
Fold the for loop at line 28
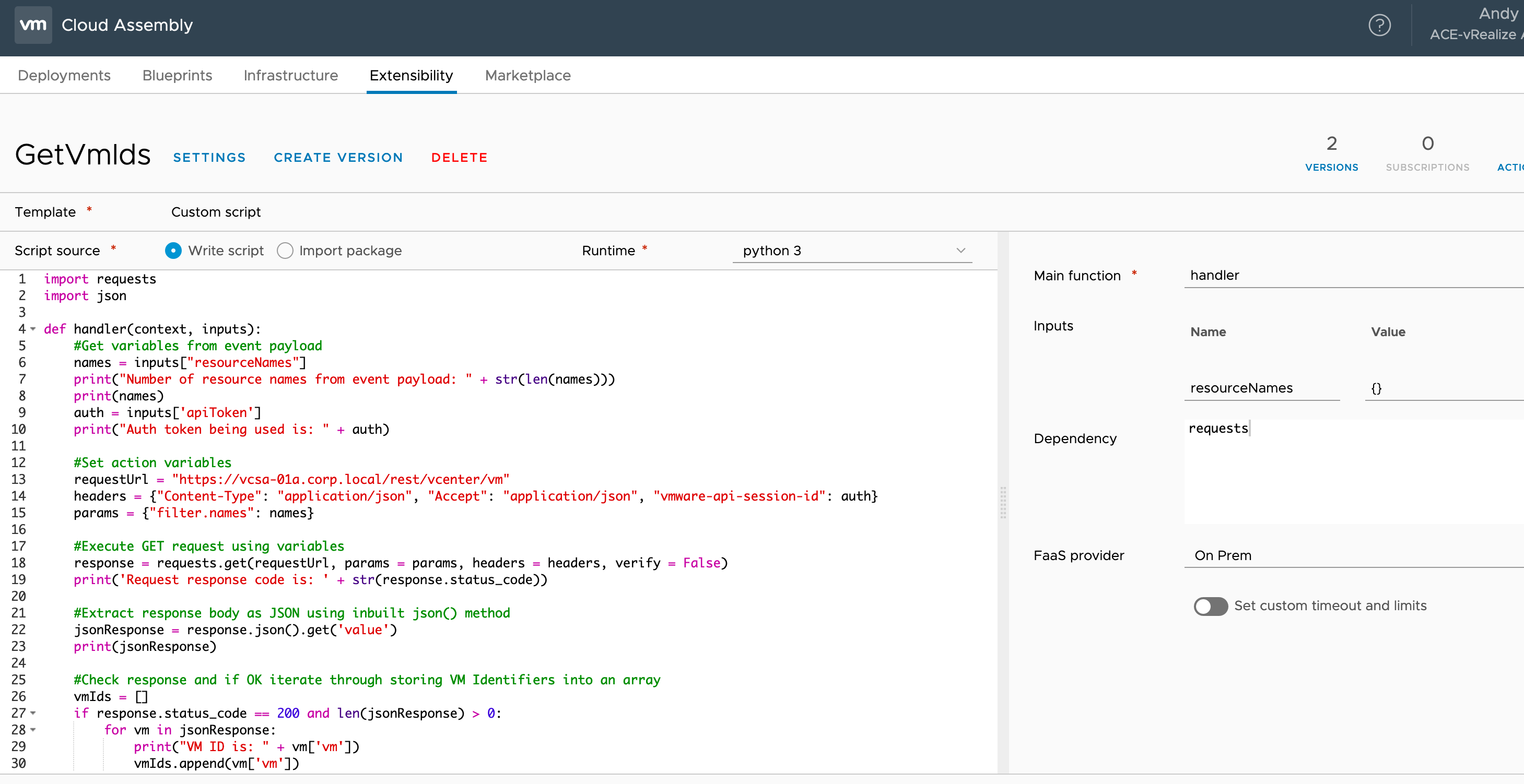click(33, 730)
